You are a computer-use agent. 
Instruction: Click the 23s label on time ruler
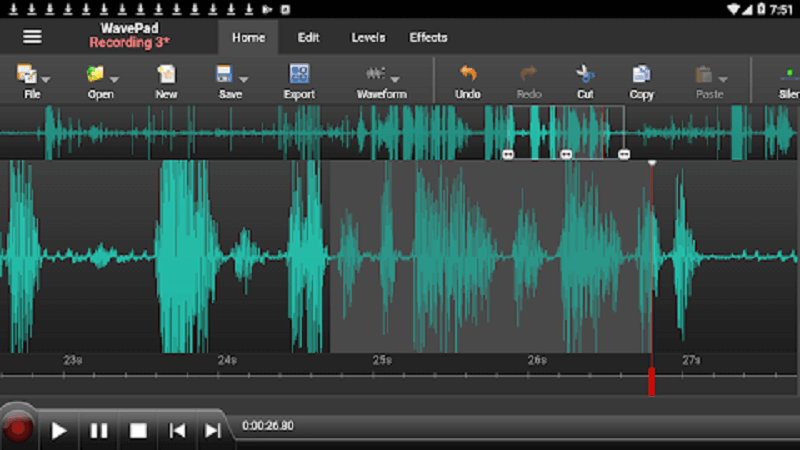pyautogui.click(x=72, y=360)
